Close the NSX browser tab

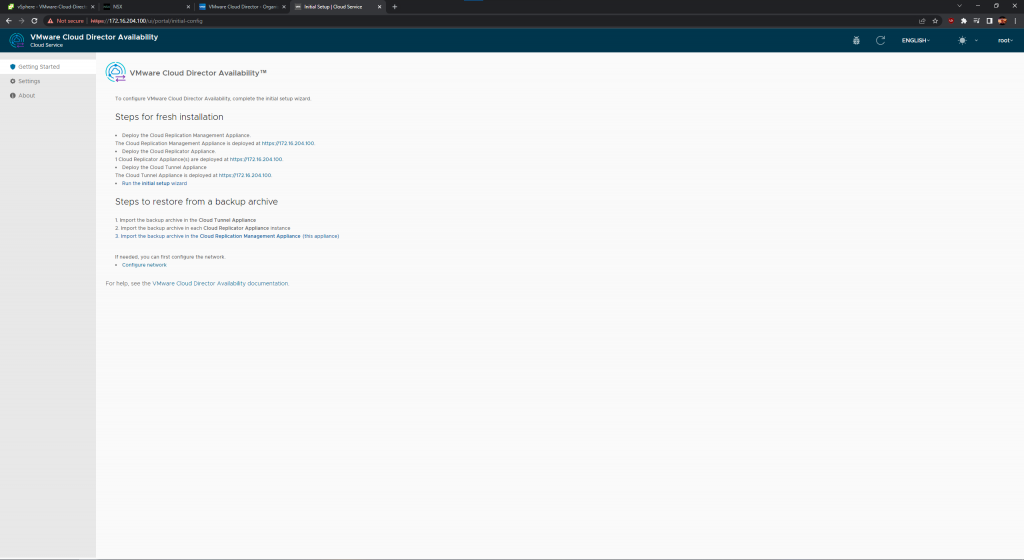pyautogui.click(x=188, y=7)
